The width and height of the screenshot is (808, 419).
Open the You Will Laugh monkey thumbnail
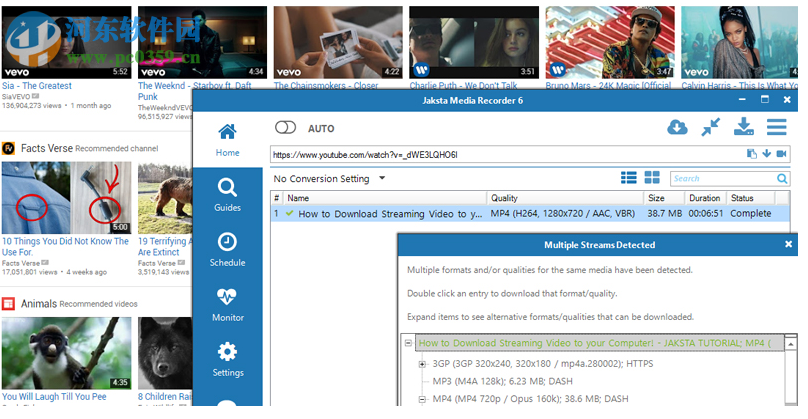(66, 353)
